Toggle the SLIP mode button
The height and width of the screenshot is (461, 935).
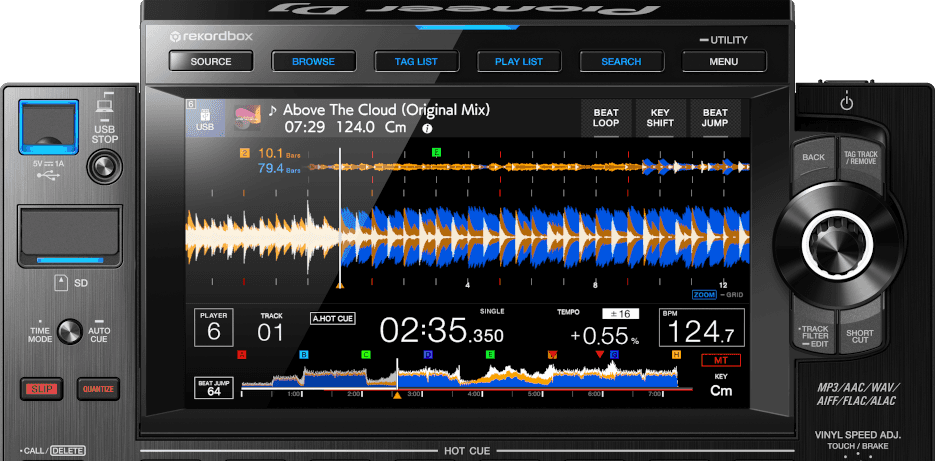[41, 388]
